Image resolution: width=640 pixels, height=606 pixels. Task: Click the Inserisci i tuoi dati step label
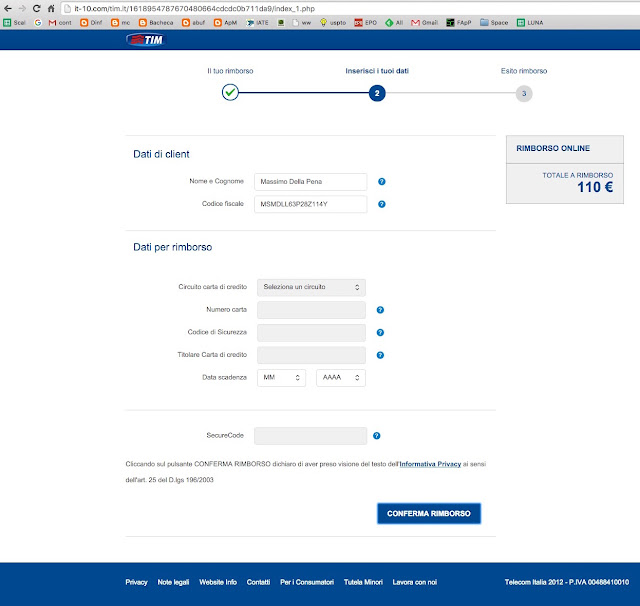[x=377, y=71]
